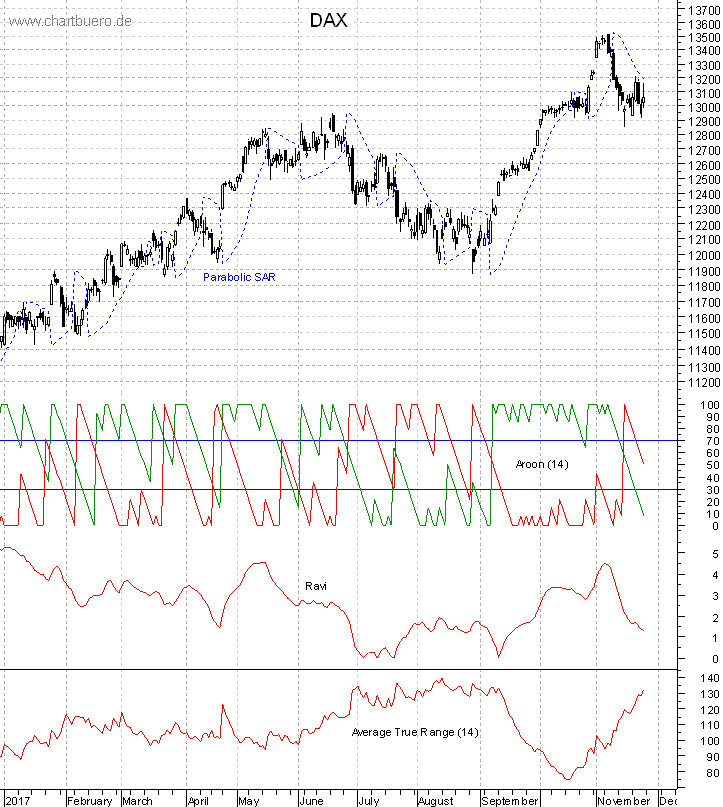Click the Average True Range (14) label
The height and width of the screenshot is (807, 723).
pos(415,732)
